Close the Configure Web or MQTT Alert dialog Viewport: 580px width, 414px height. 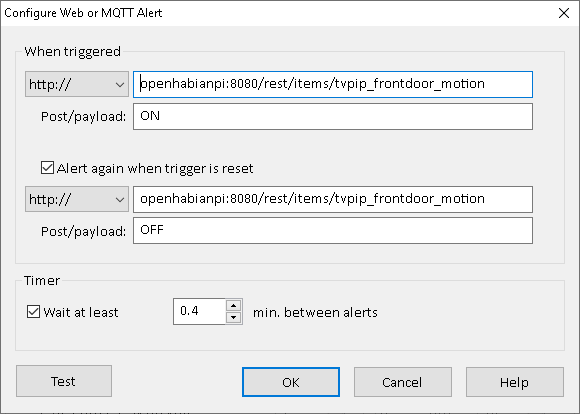tap(564, 13)
